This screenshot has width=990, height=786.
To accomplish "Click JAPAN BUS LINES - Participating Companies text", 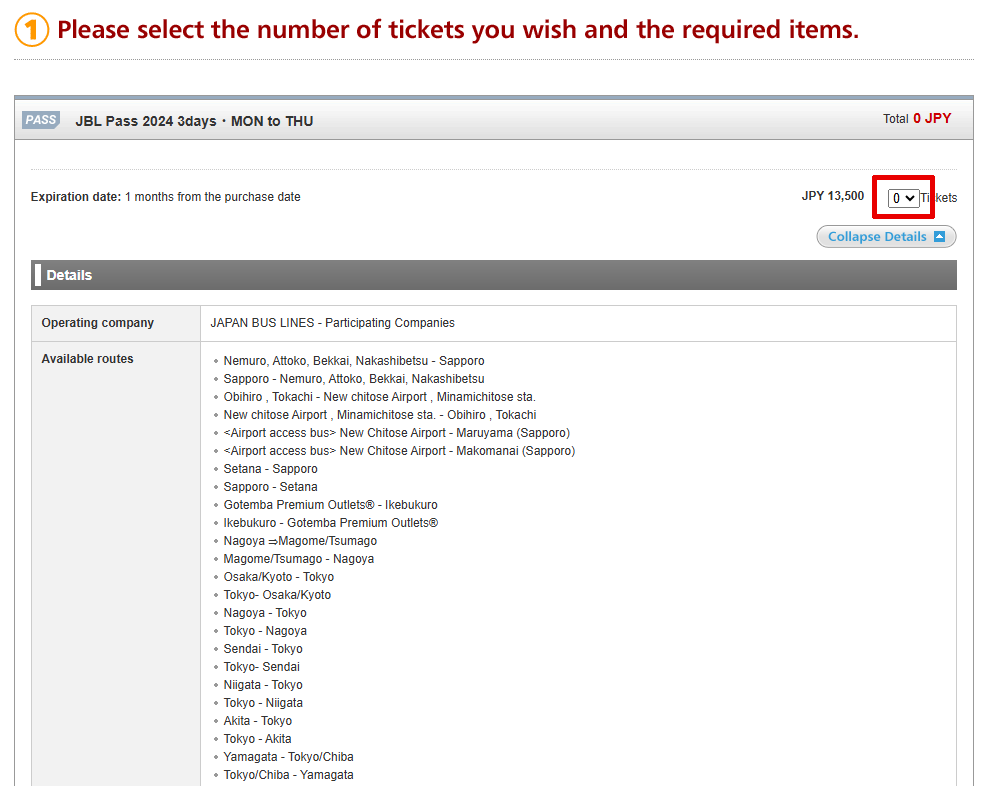I will [x=332, y=323].
